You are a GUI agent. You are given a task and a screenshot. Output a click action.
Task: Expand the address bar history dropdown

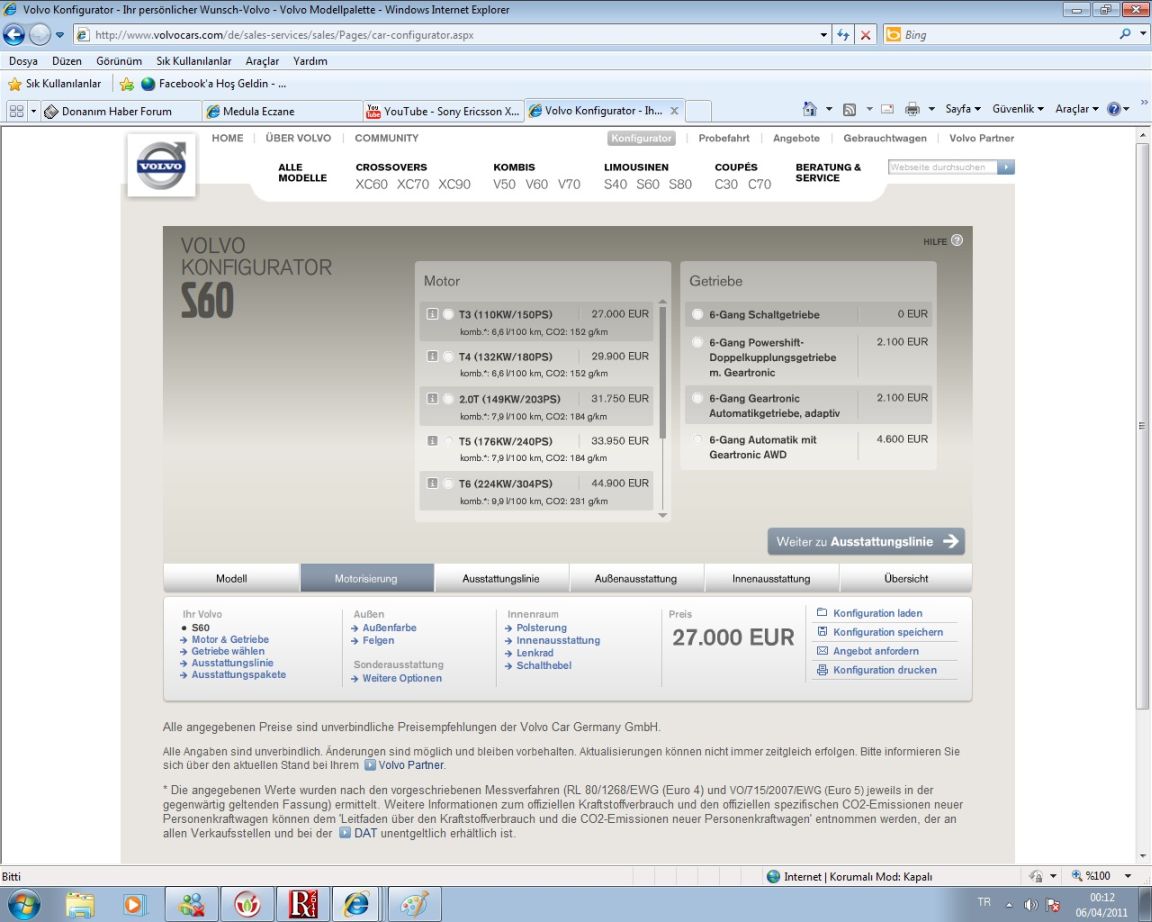click(x=824, y=35)
